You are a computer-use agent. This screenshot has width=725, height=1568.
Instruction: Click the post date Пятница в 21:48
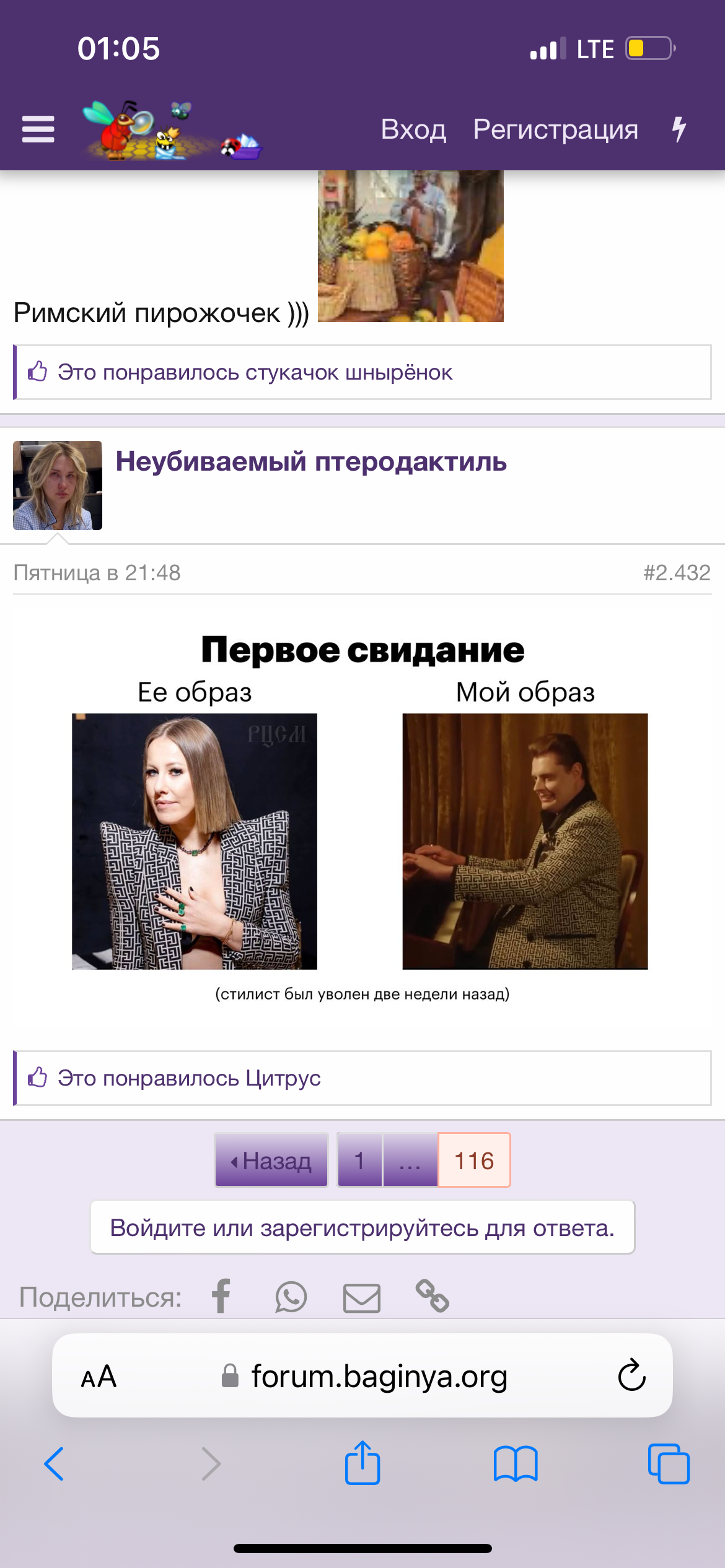click(97, 573)
